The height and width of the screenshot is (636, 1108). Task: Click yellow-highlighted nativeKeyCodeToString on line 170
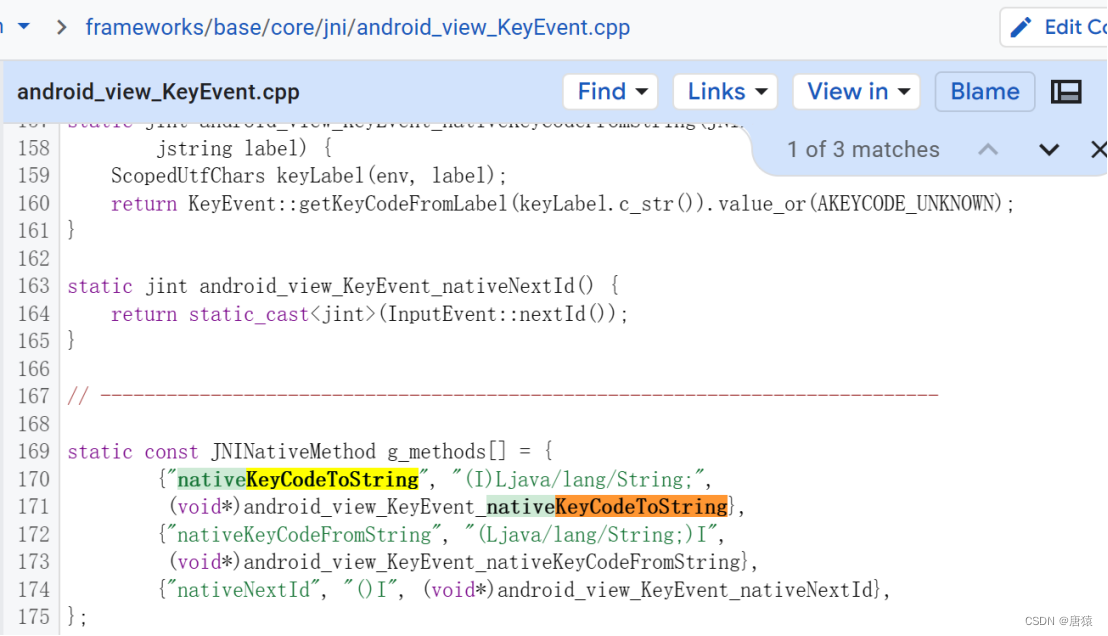pos(298,479)
